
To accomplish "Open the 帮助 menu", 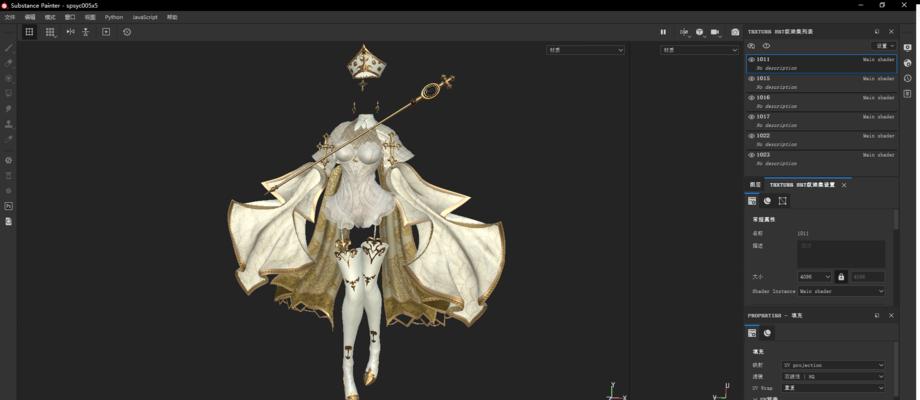I will [172, 18].
